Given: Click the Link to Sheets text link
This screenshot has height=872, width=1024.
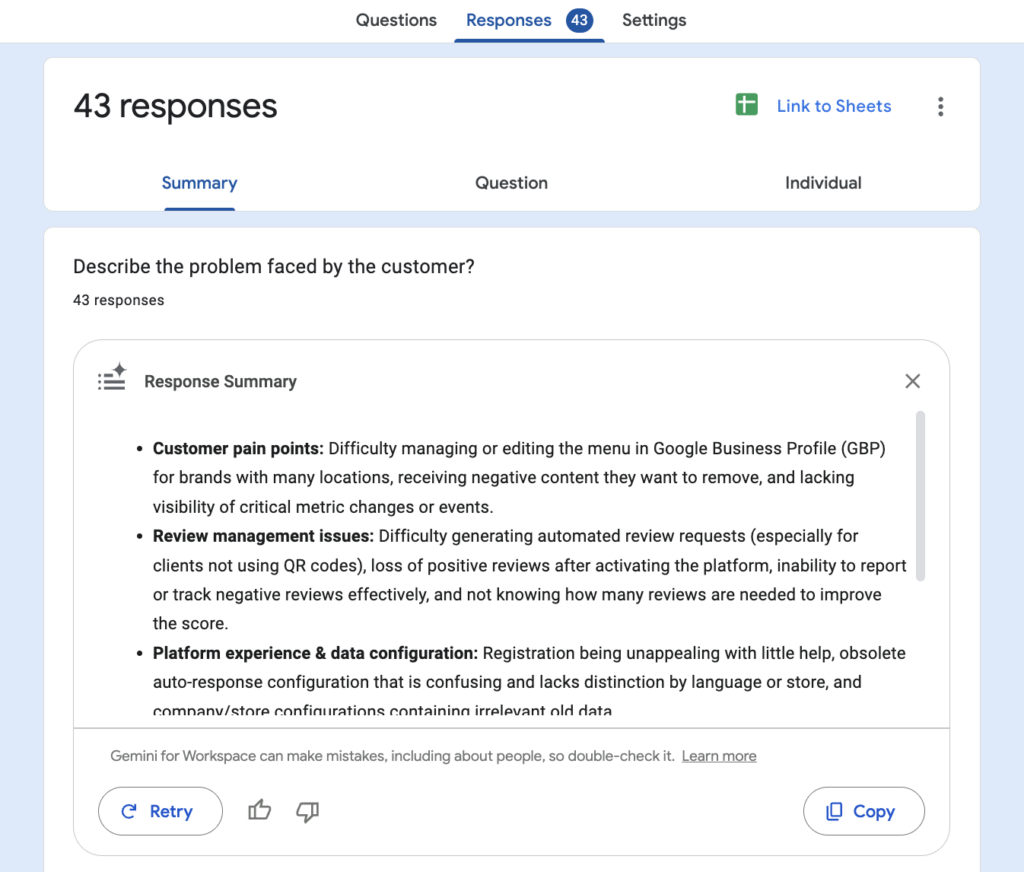Looking at the screenshot, I should pyautogui.click(x=834, y=106).
